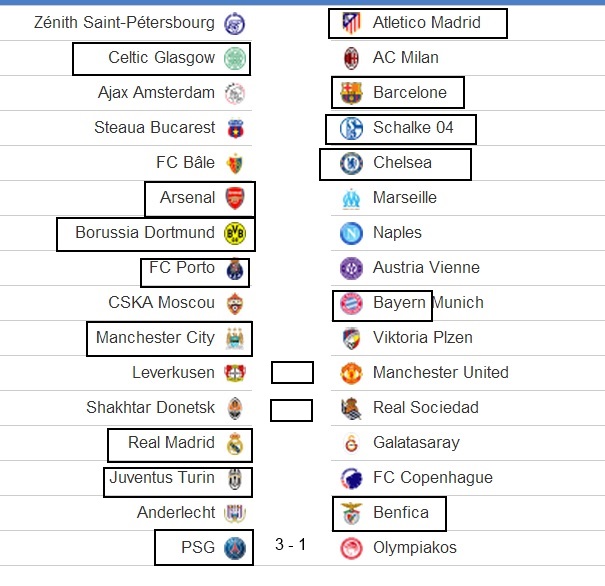This screenshot has height=586, width=605.
Task: Click the PSG club logo
Action: click(x=235, y=548)
